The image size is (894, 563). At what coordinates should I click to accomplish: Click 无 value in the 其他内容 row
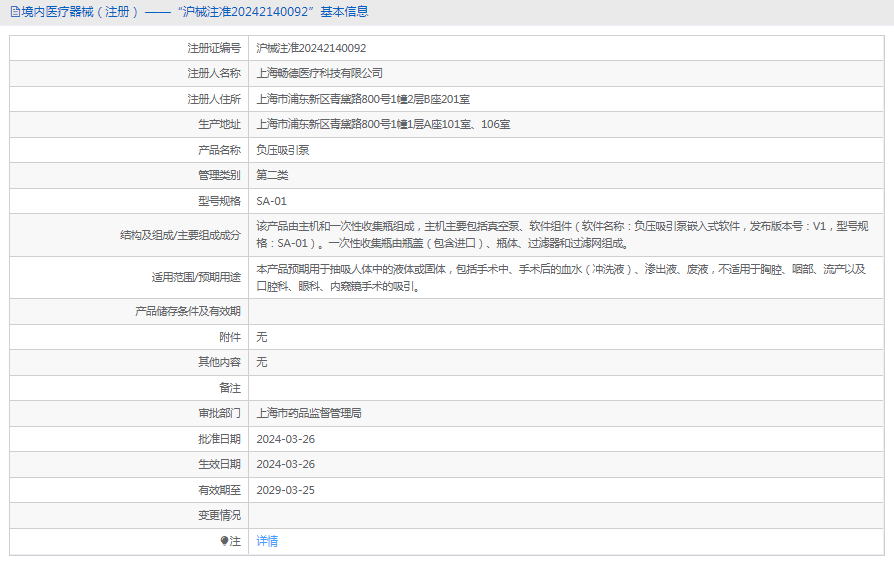pos(261,362)
